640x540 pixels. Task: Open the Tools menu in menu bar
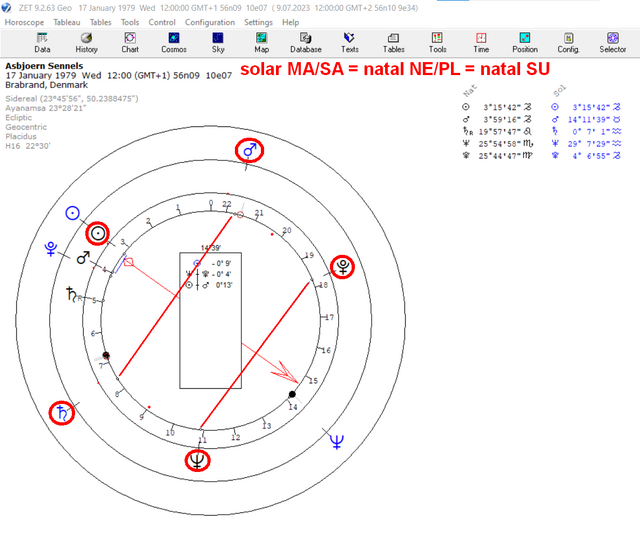pyautogui.click(x=130, y=22)
